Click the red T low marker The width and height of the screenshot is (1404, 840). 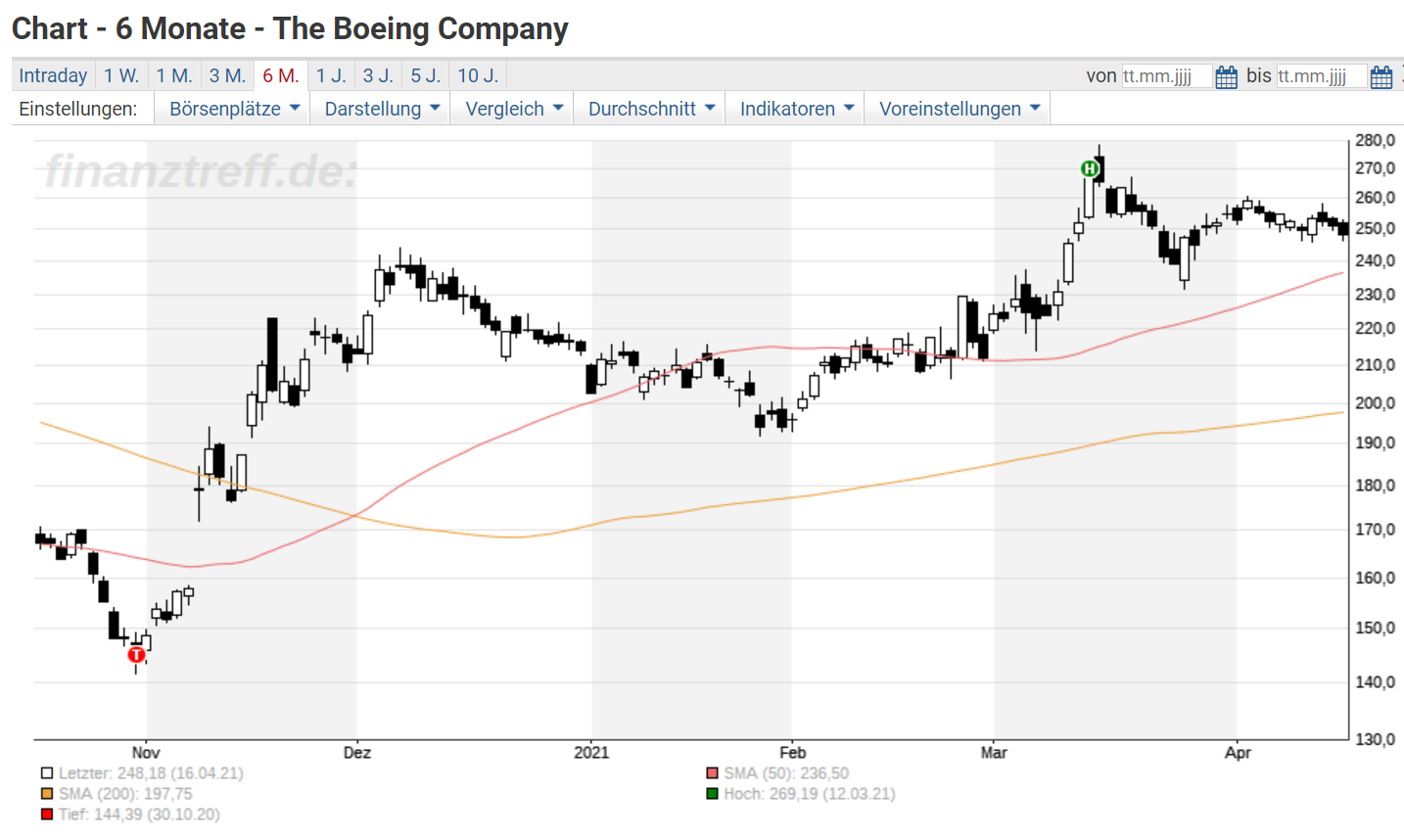[x=137, y=654]
